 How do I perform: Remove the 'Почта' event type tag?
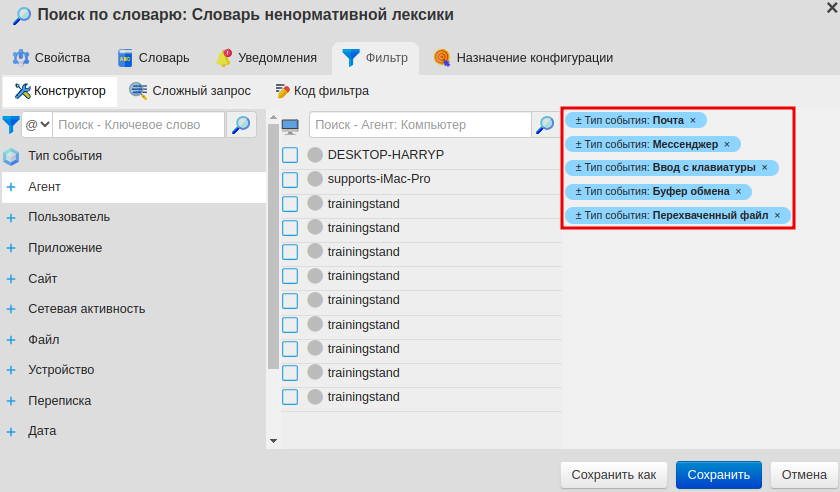click(693, 120)
